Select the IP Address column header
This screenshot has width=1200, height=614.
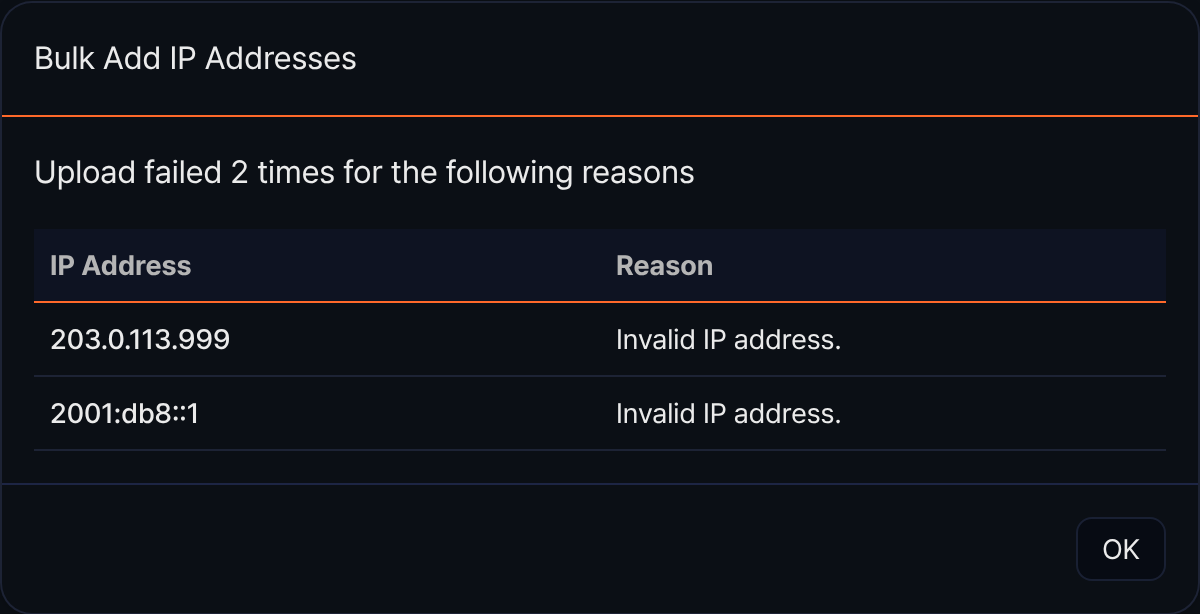[120, 265]
